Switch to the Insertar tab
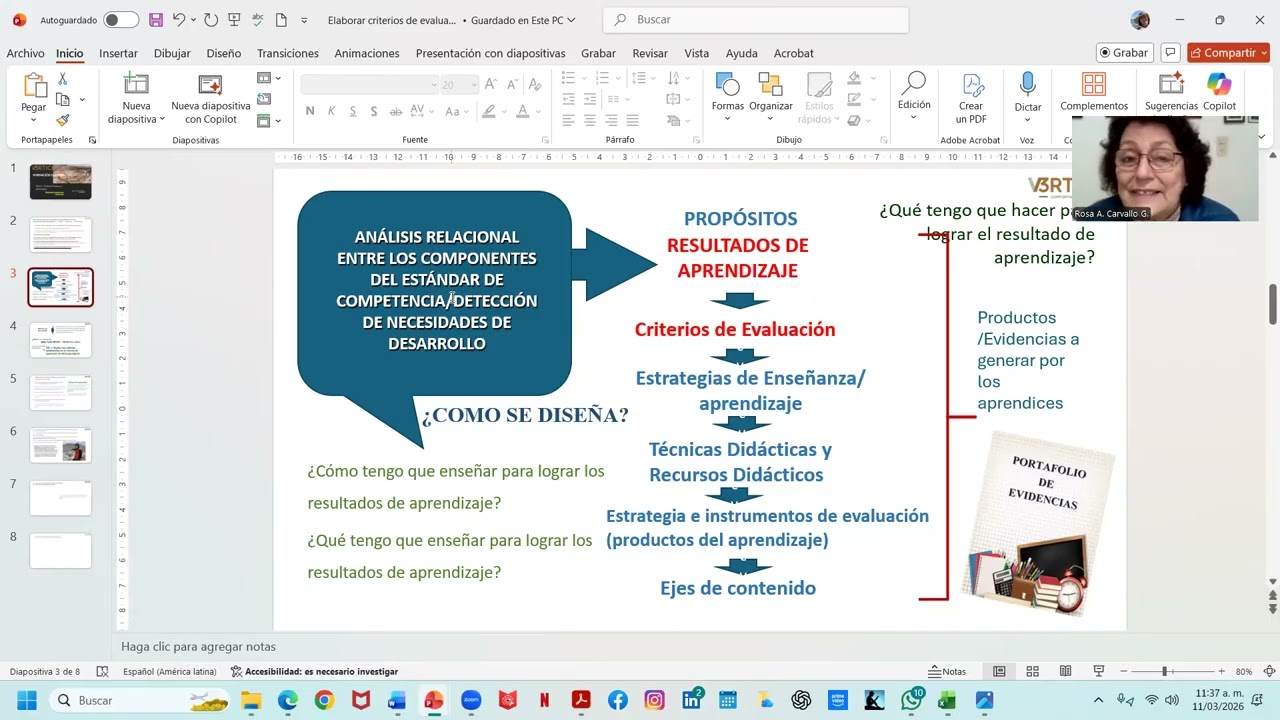 coord(118,53)
